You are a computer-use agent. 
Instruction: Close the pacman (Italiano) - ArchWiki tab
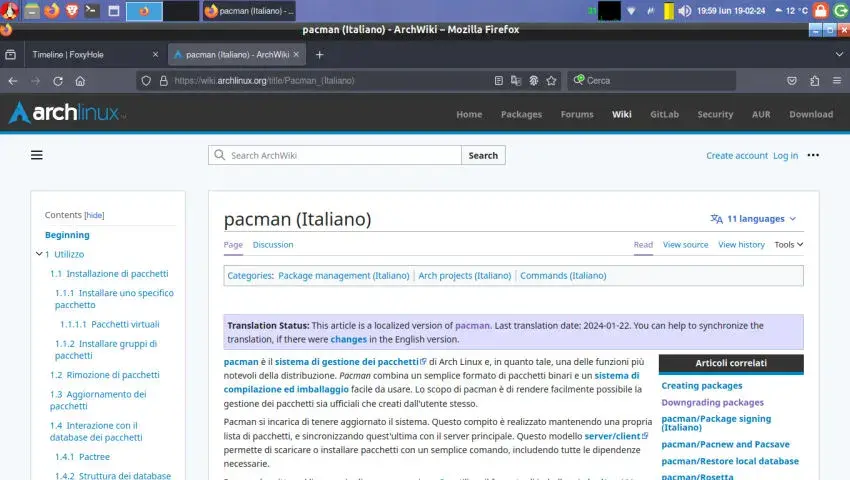pos(296,54)
